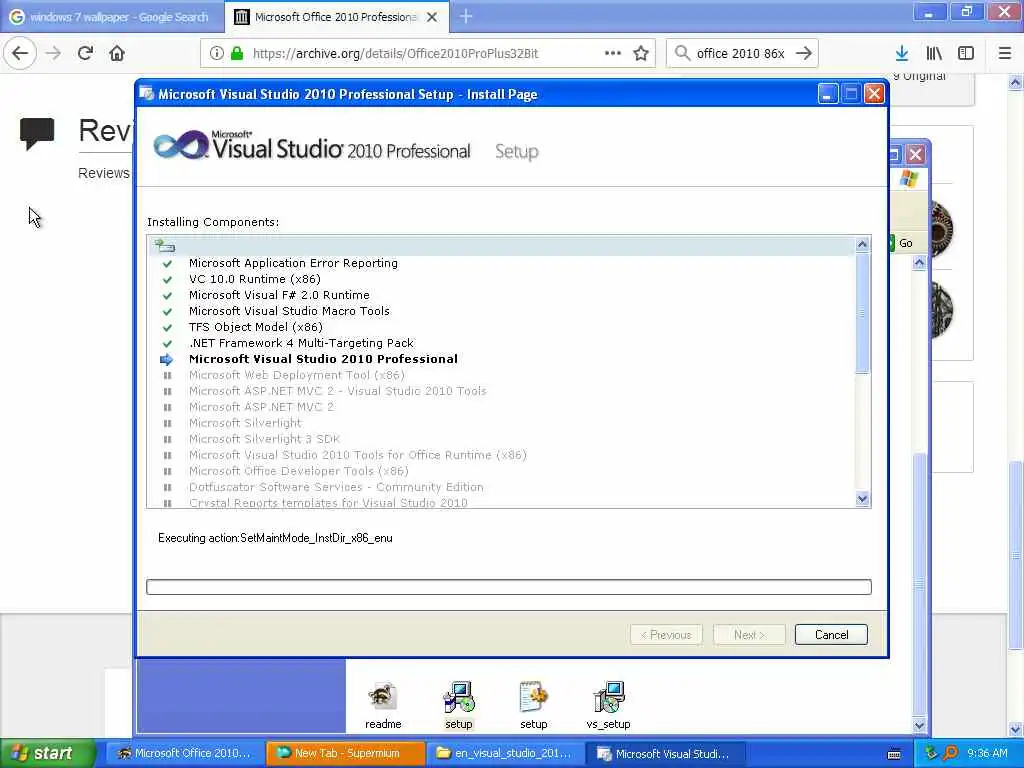Click checkmark beside Microsoft Application Error Reporting
Viewport: 1024px width, 768px height.
[167, 264]
